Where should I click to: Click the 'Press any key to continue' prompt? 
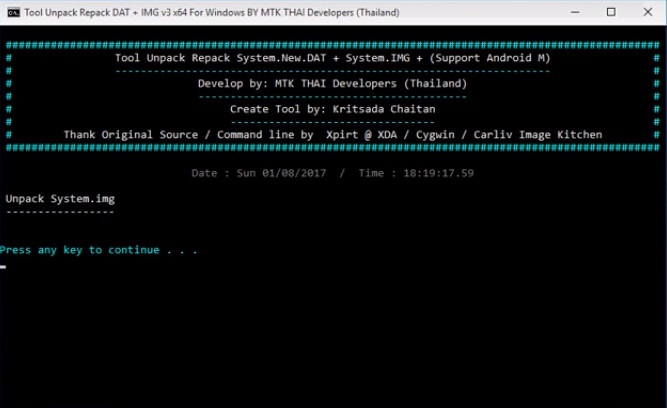[99, 250]
